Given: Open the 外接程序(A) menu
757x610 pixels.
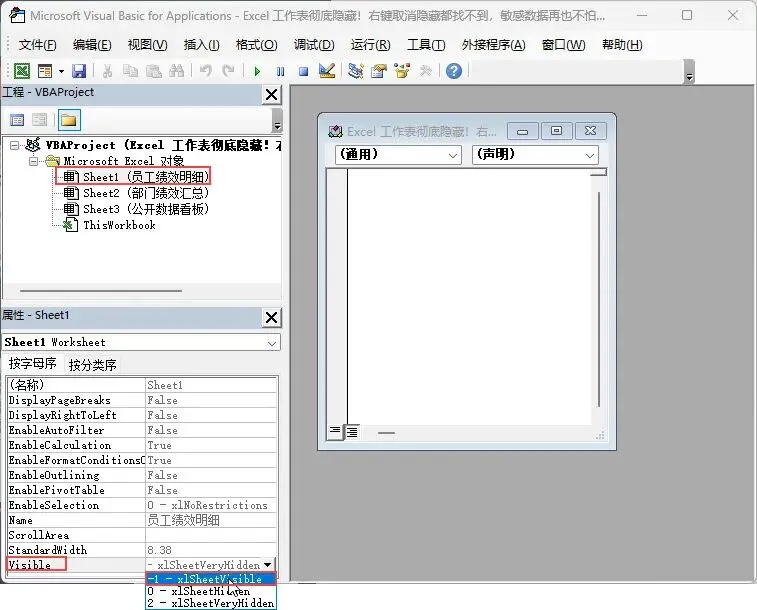Looking at the screenshot, I should [x=493, y=45].
